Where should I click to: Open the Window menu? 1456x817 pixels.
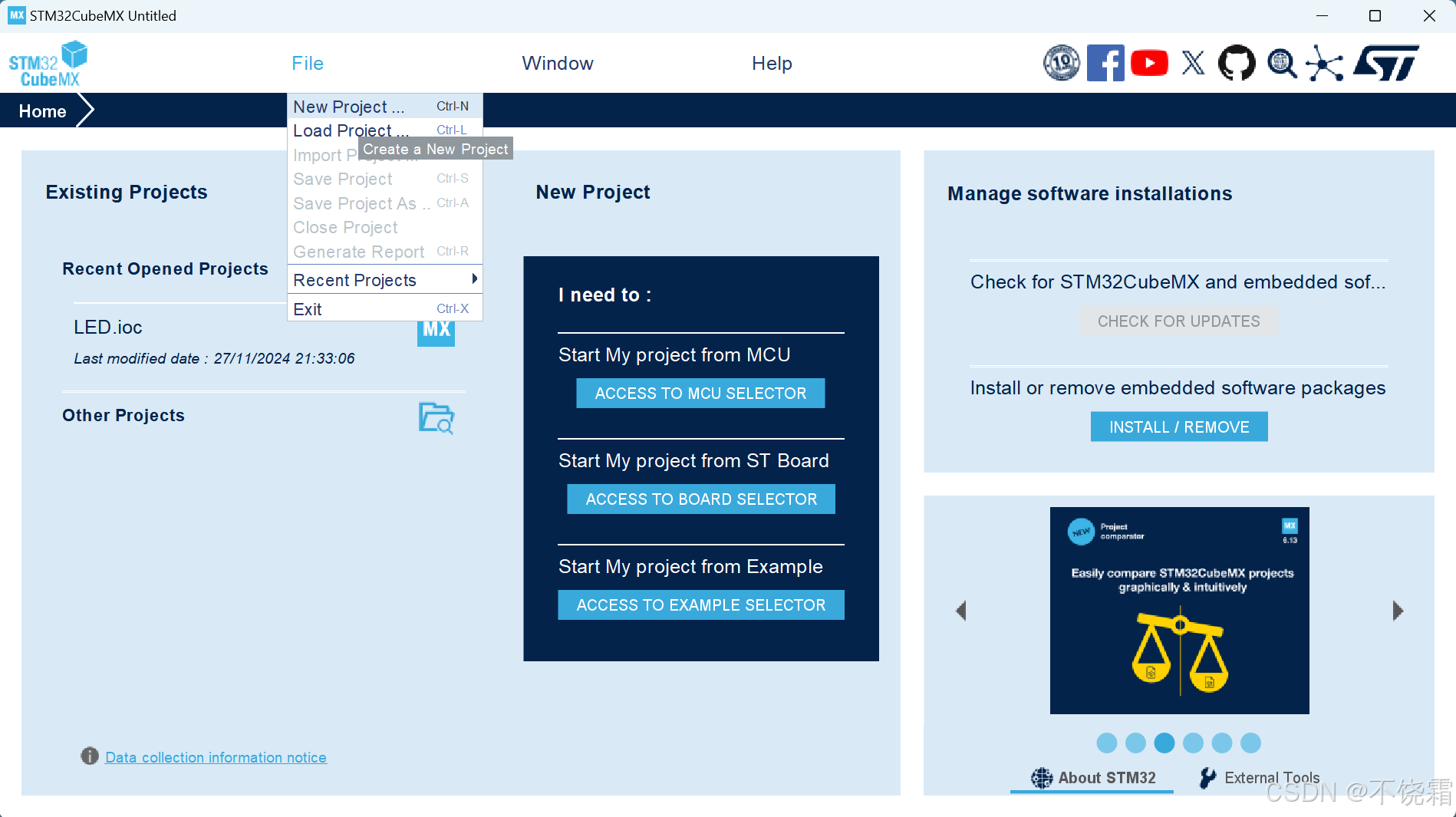pos(558,63)
